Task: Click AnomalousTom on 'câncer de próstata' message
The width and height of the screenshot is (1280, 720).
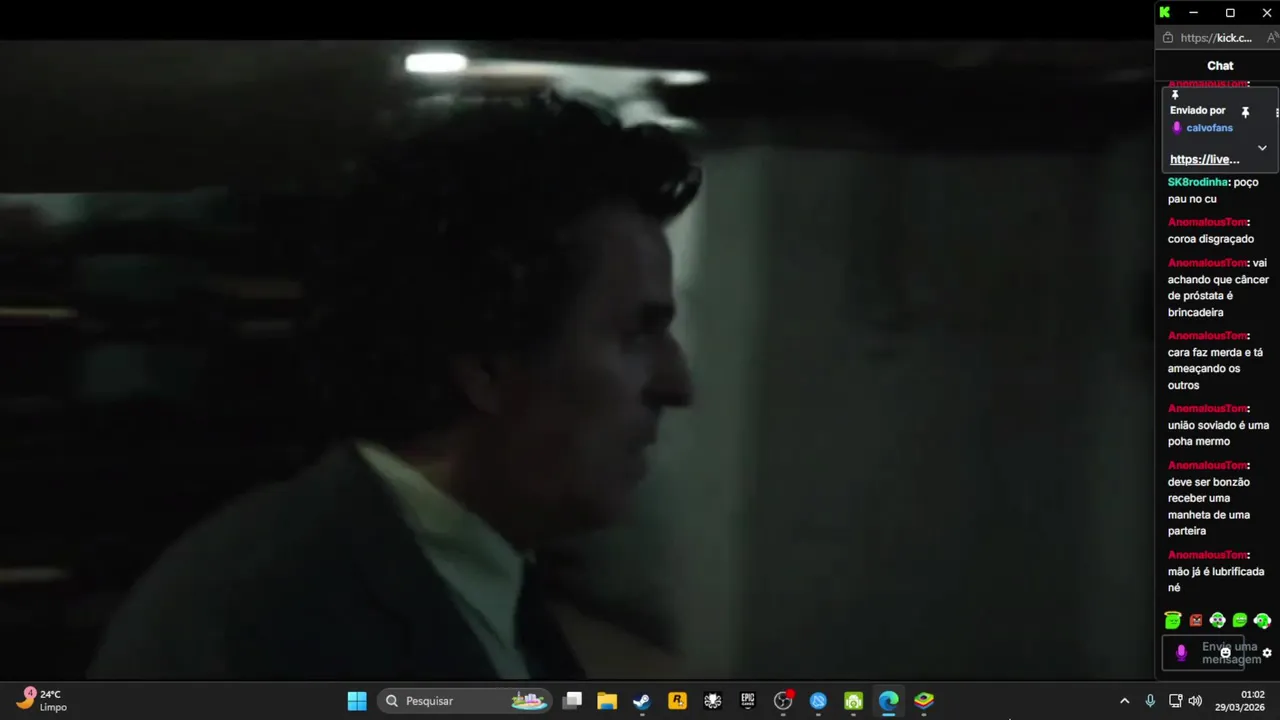Action: click(x=1207, y=263)
